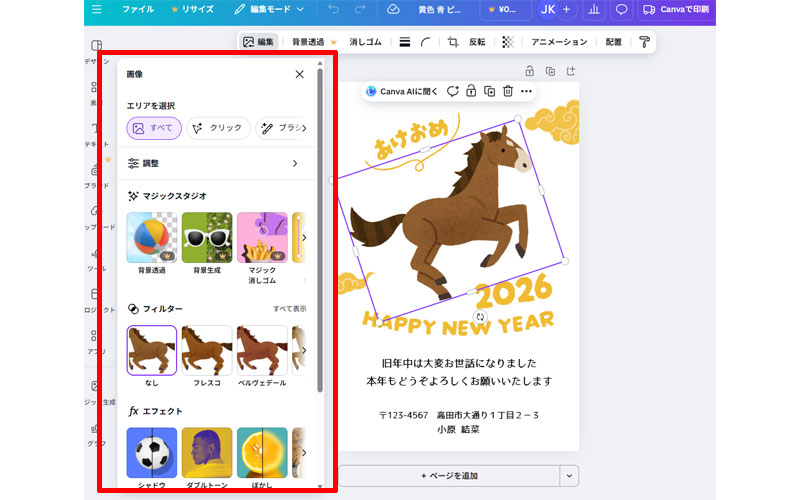Select the 小原 結菜 name text

[x=458, y=430]
